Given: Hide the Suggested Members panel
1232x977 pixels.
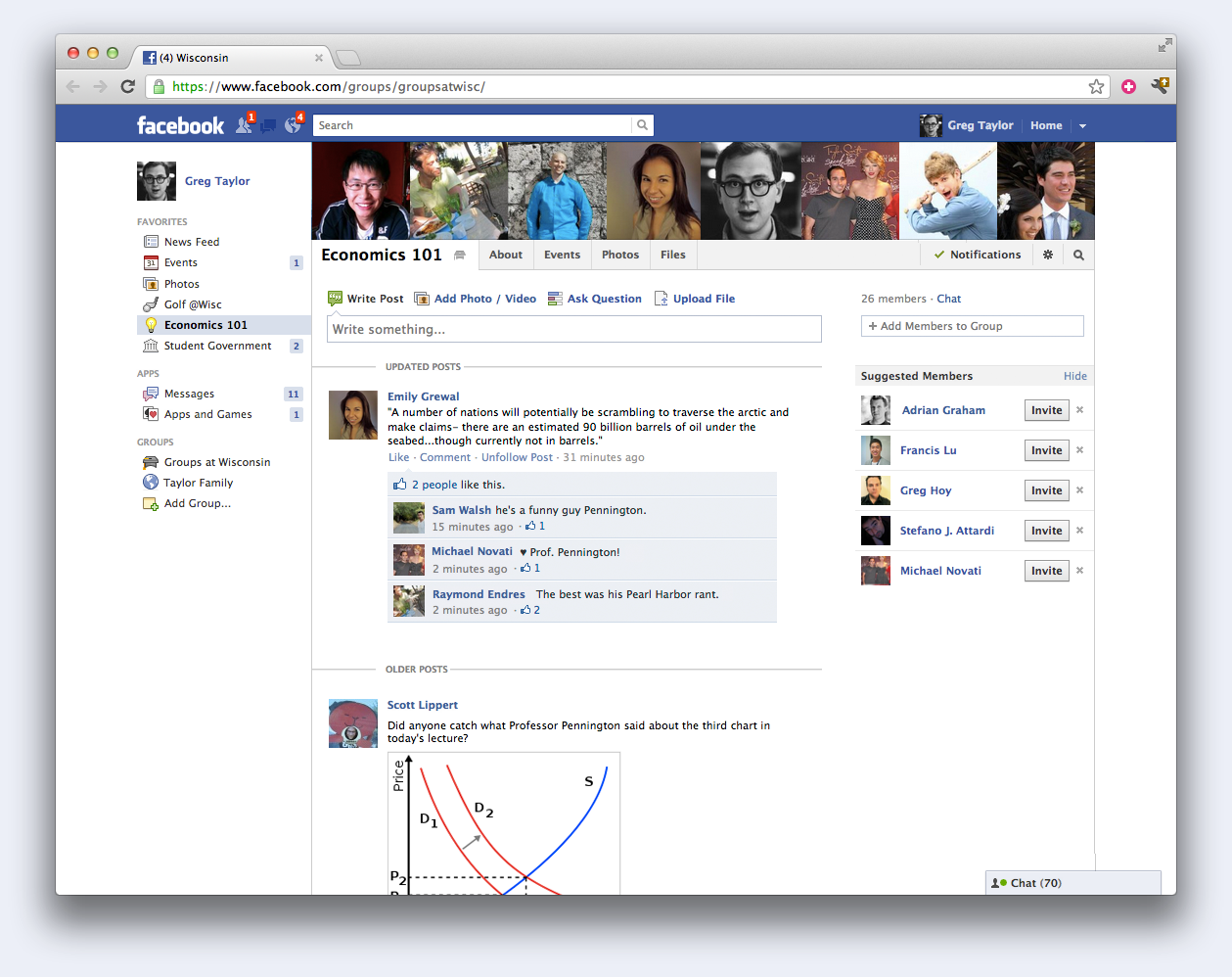Looking at the screenshot, I should 1074,376.
